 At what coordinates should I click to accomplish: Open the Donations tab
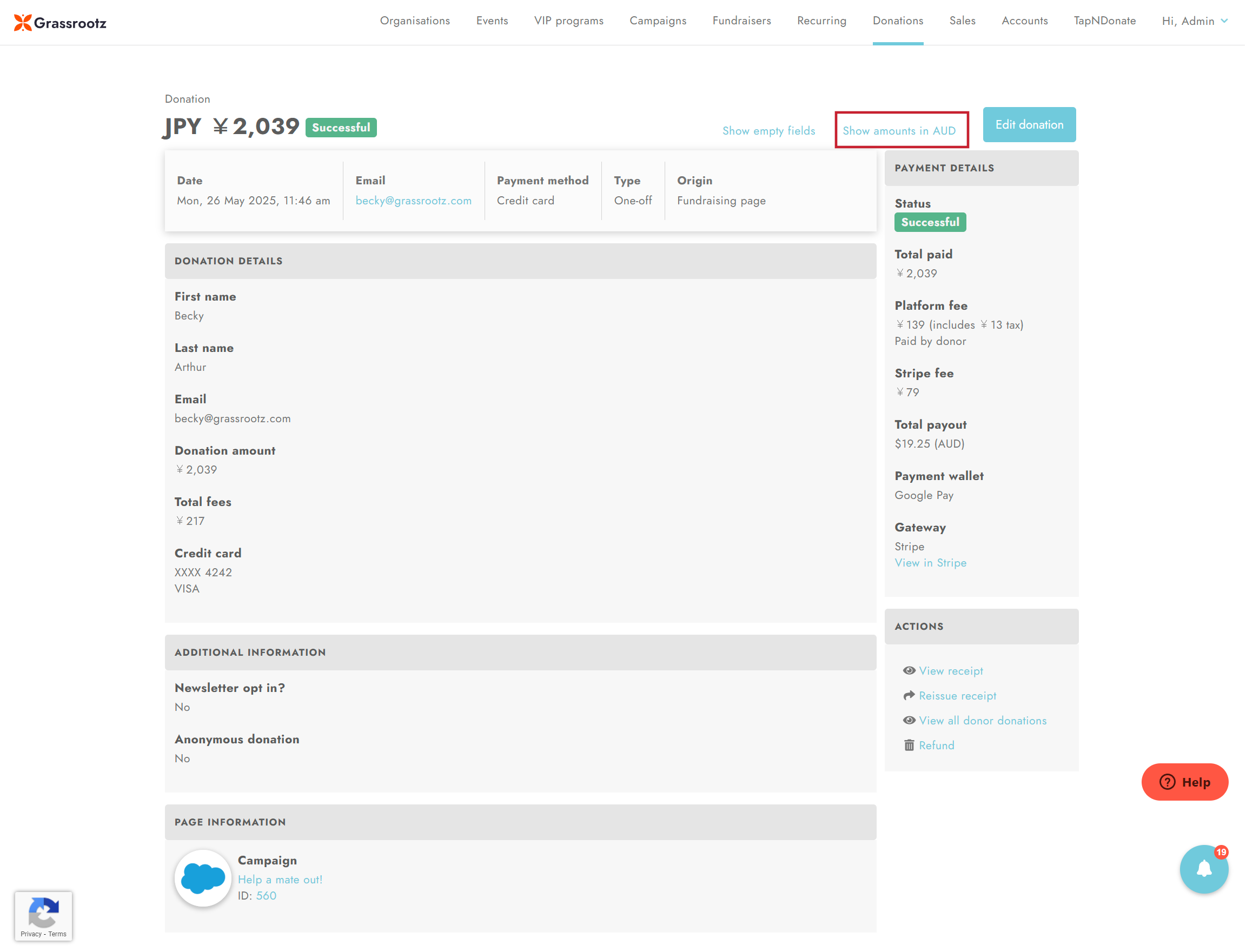898,21
